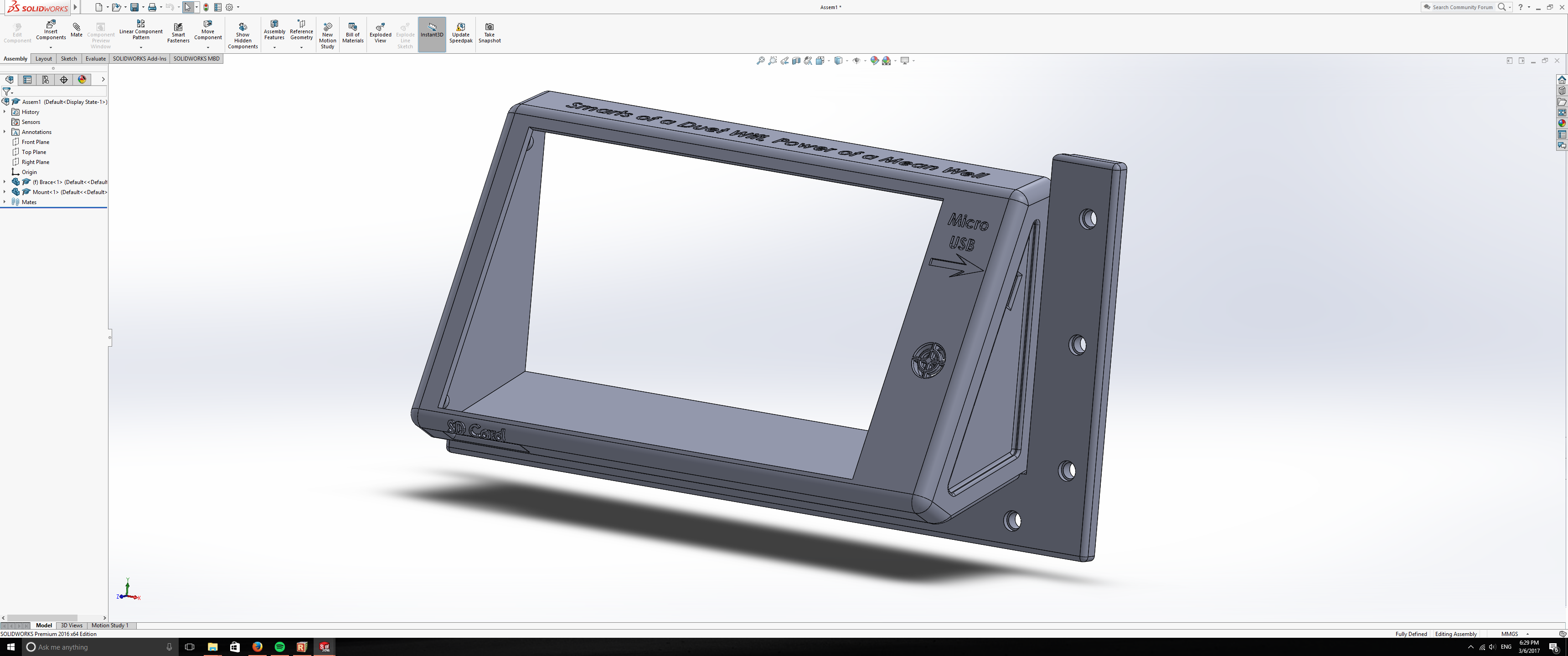Image resolution: width=1568 pixels, height=656 pixels.
Task: Expand the Brace<1> component node
Action: click(x=5, y=182)
